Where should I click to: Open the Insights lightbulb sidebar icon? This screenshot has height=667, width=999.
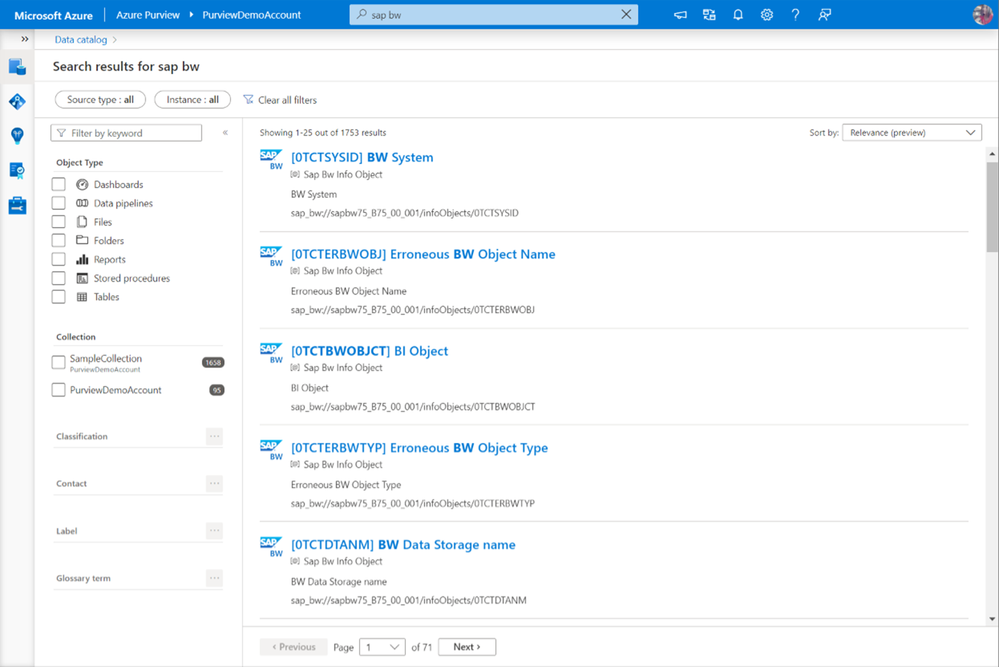[x=17, y=135]
